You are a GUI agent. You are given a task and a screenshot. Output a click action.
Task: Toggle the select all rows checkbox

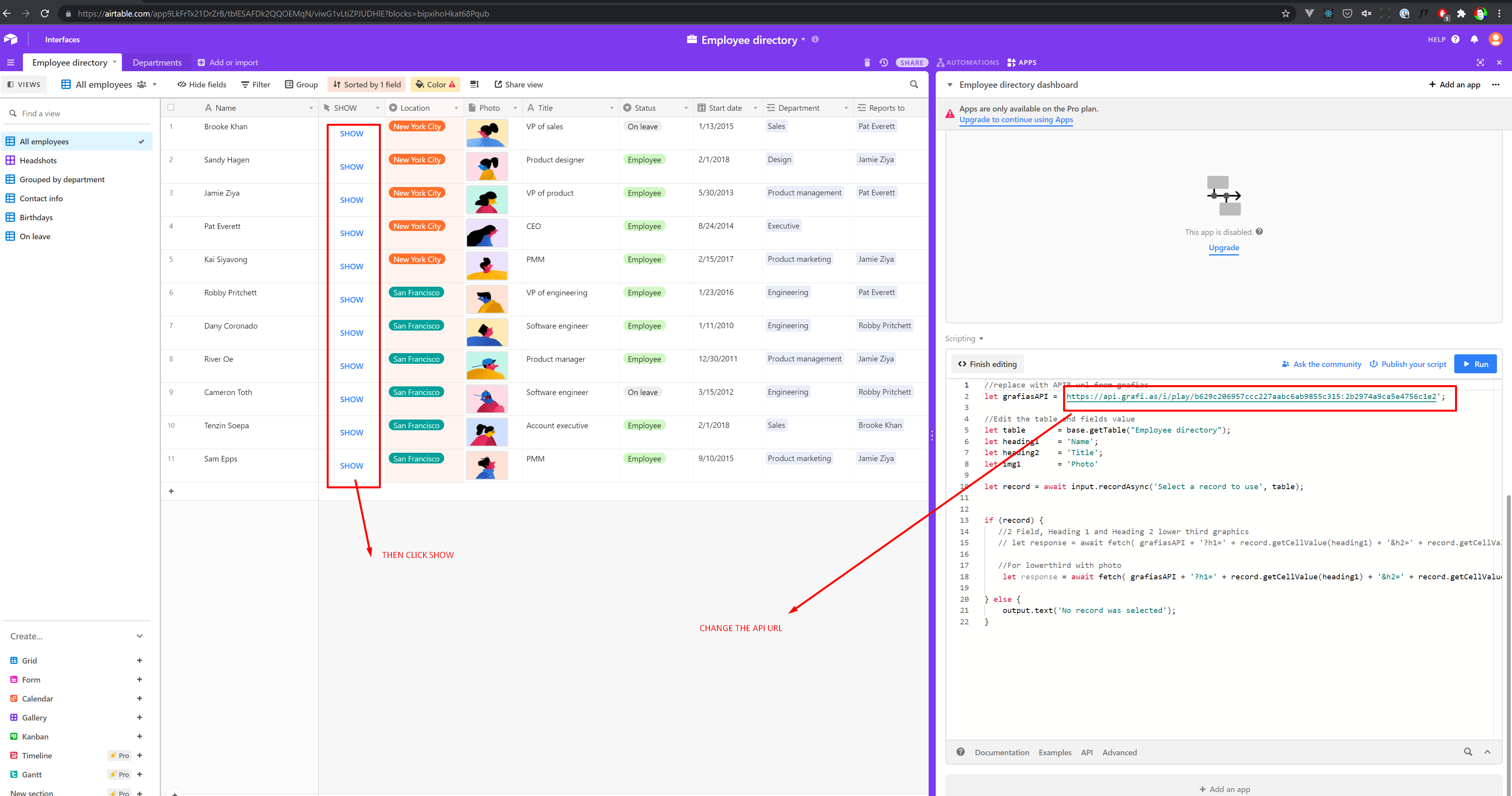pyautogui.click(x=171, y=108)
